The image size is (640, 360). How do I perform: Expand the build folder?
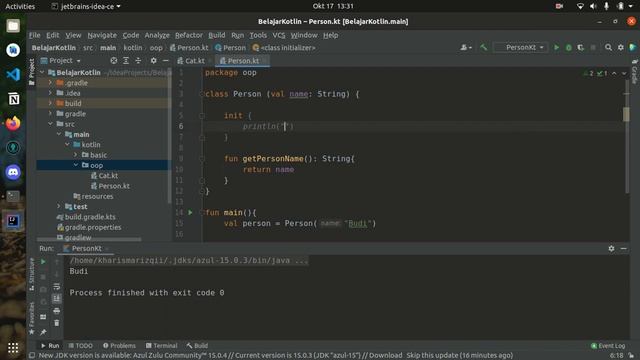click(50, 103)
